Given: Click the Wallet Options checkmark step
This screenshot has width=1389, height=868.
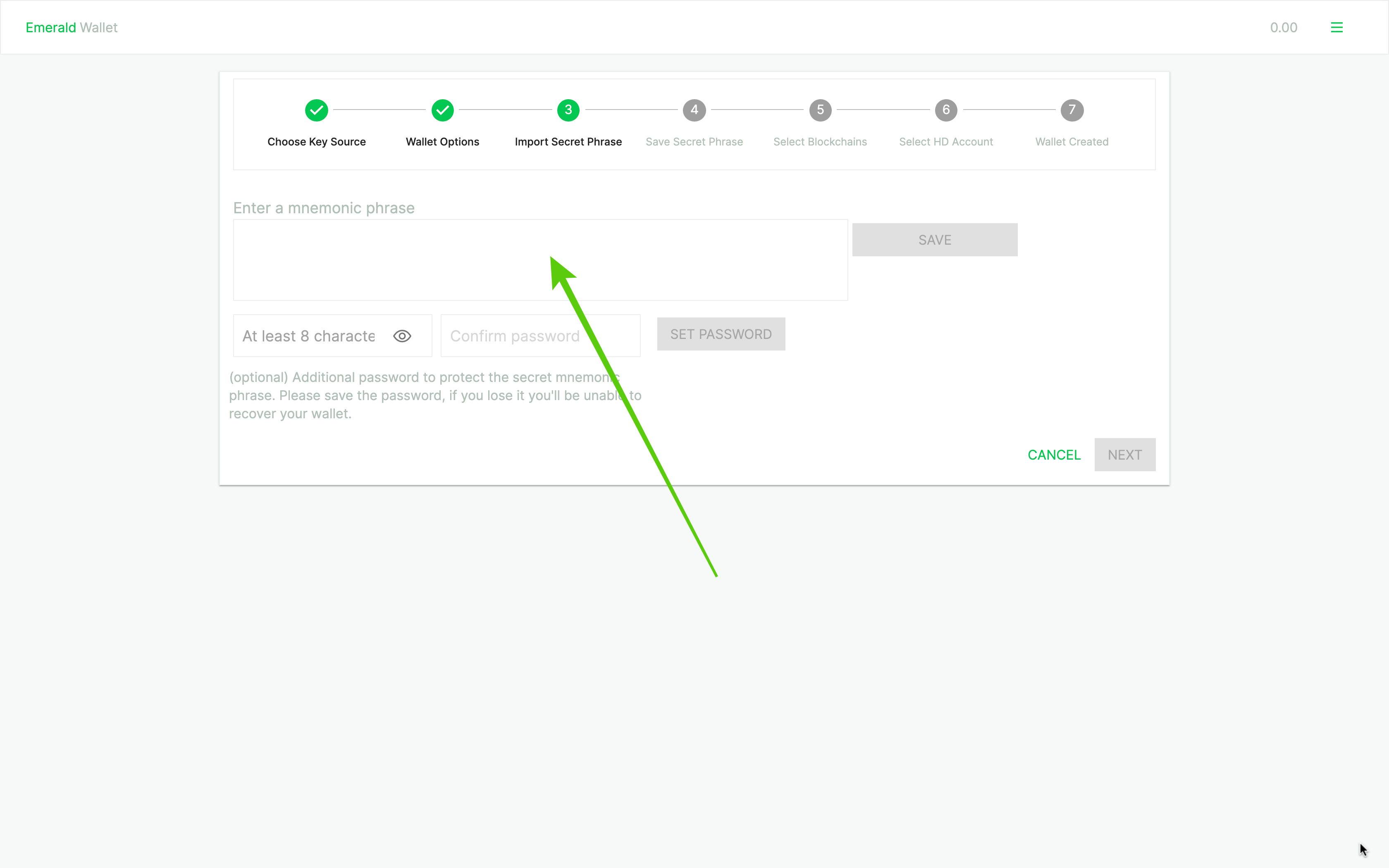Looking at the screenshot, I should (442, 110).
